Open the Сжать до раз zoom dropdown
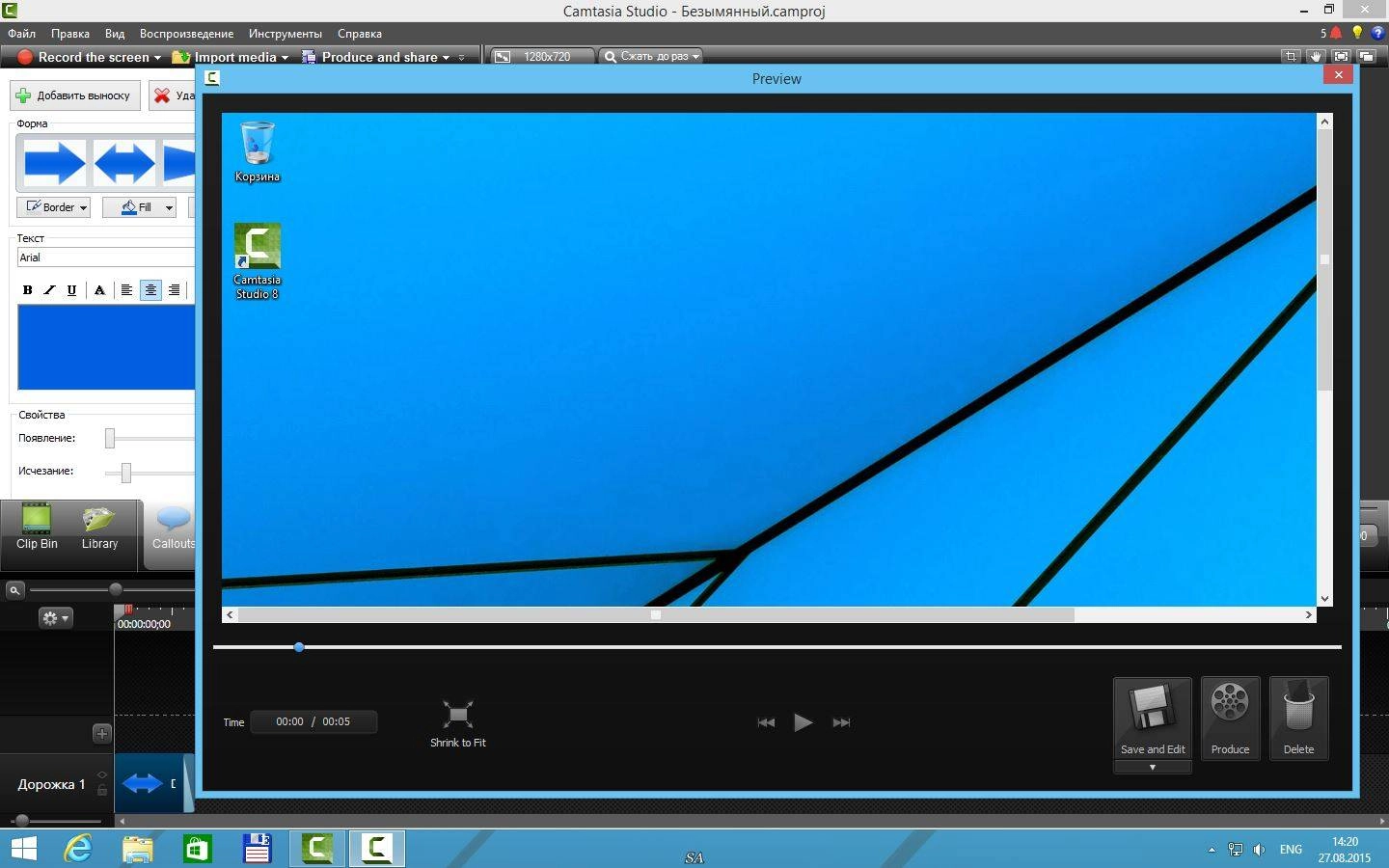The width and height of the screenshot is (1389, 868). (x=650, y=57)
